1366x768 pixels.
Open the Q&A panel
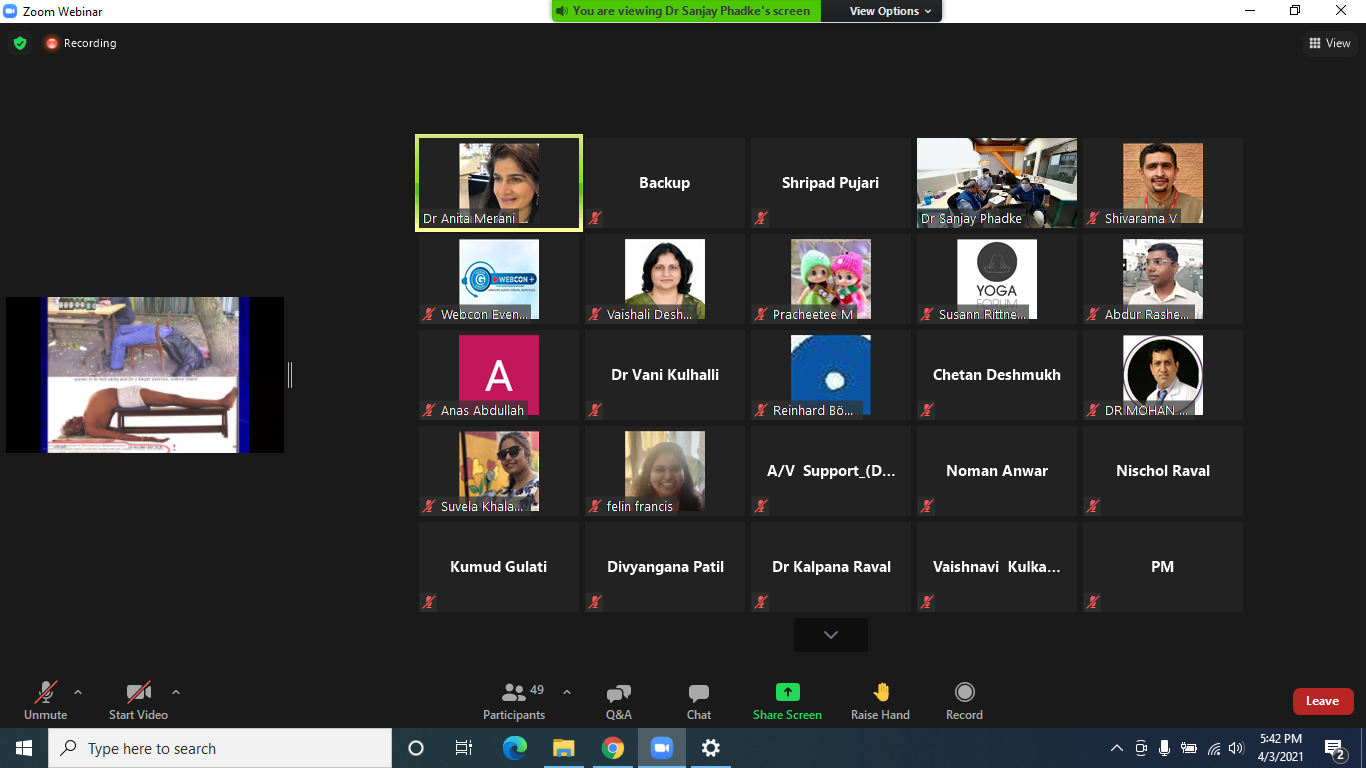pos(618,701)
